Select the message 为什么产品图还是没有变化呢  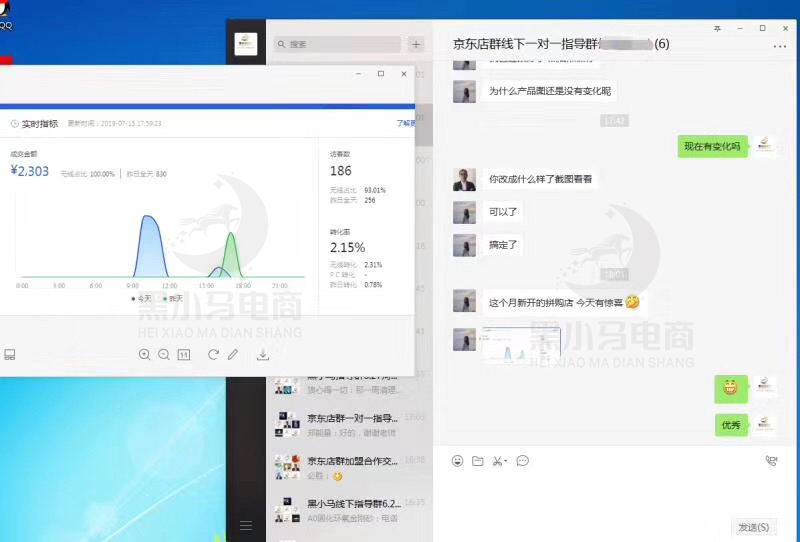pyautogui.click(x=549, y=91)
